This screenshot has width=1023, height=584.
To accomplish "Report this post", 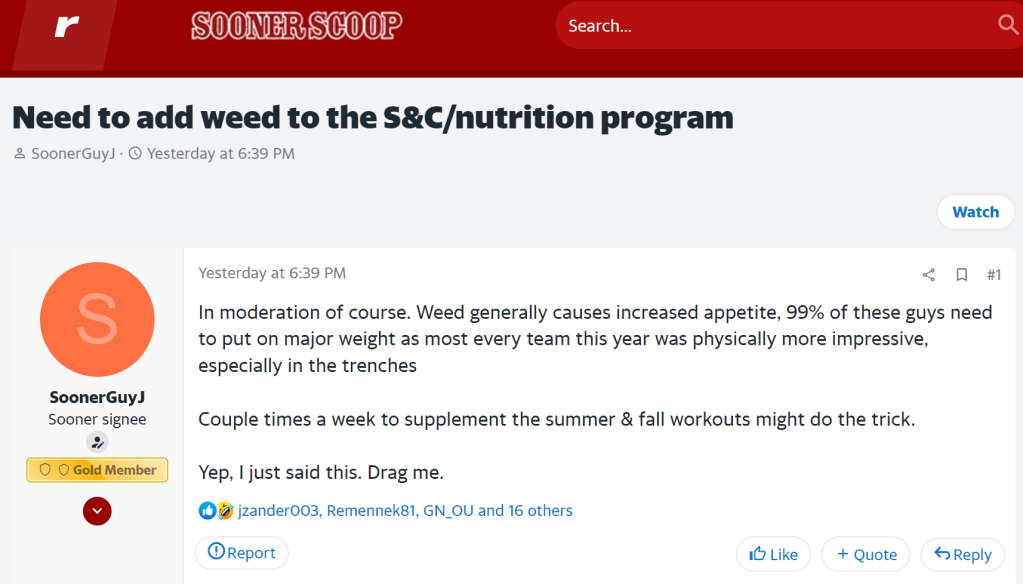I will click(241, 553).
